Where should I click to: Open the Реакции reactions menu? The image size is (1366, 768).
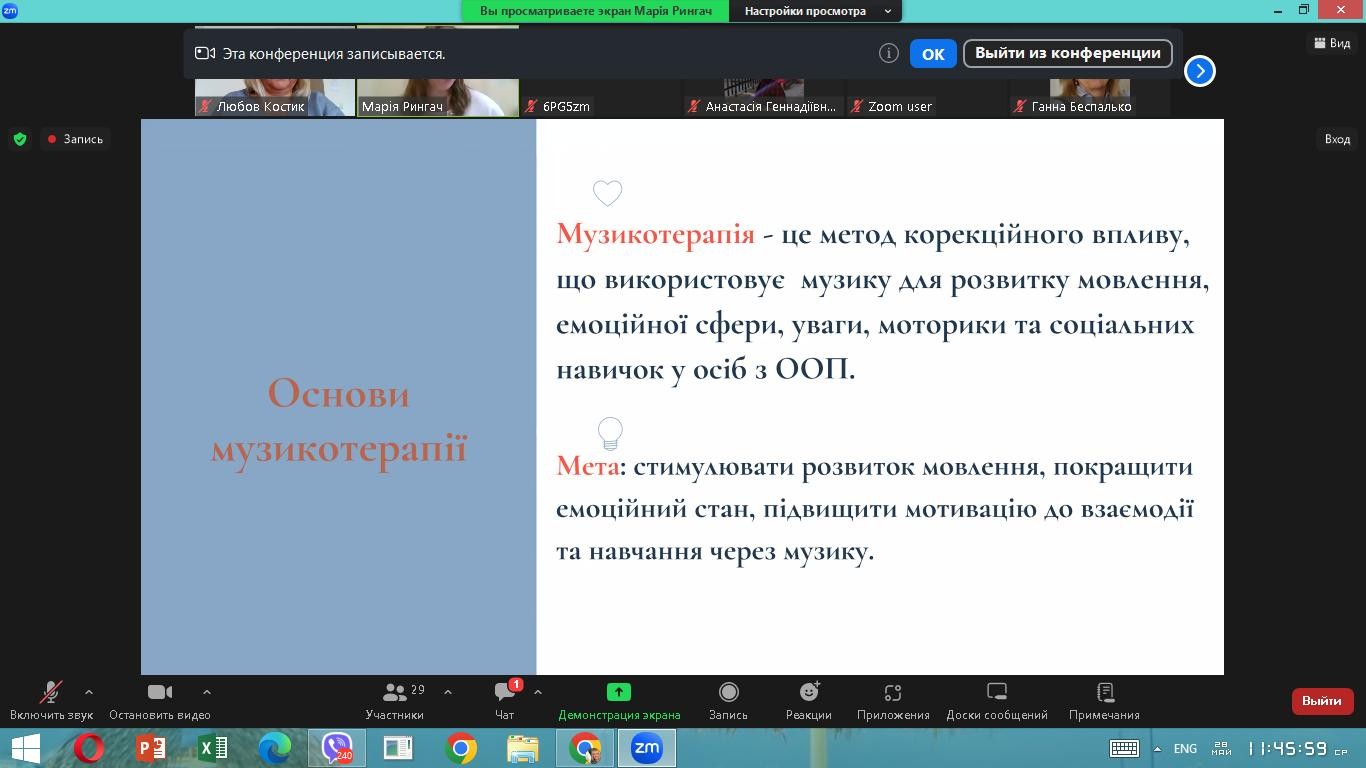pyautogui.click(x=808, y=701)
